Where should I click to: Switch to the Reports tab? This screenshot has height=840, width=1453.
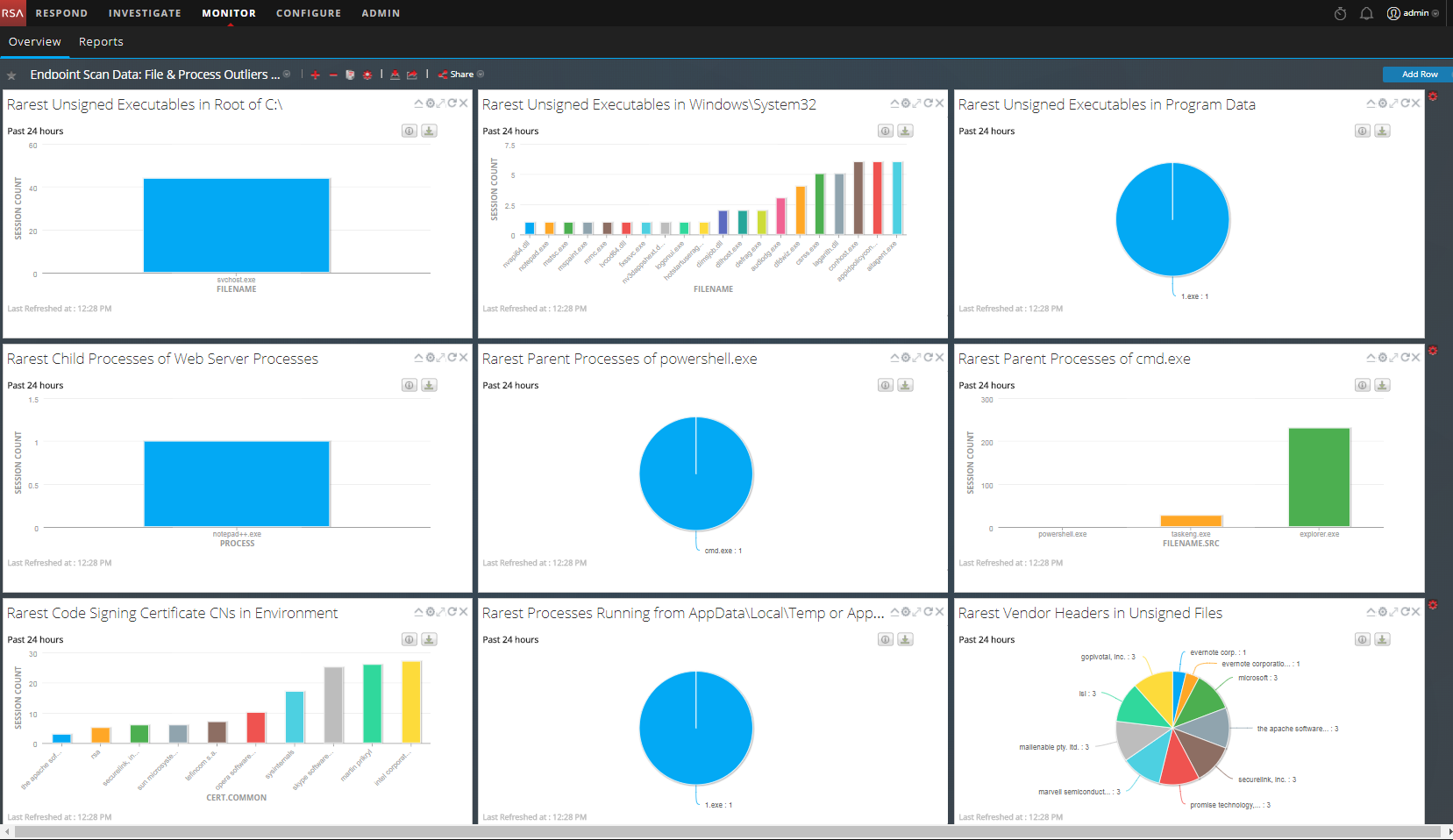pos(101,42)
